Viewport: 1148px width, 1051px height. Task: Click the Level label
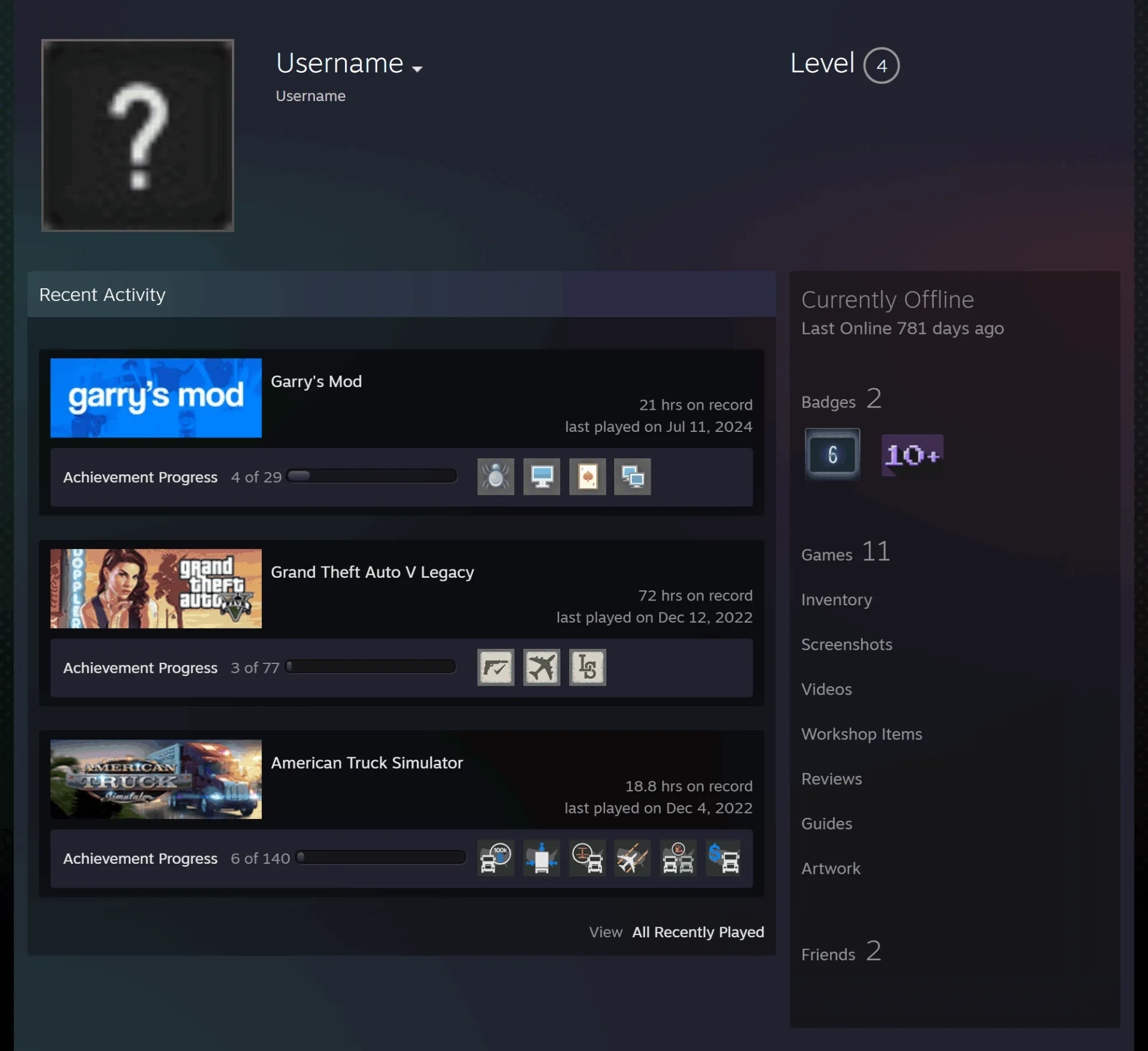[822, 63]
